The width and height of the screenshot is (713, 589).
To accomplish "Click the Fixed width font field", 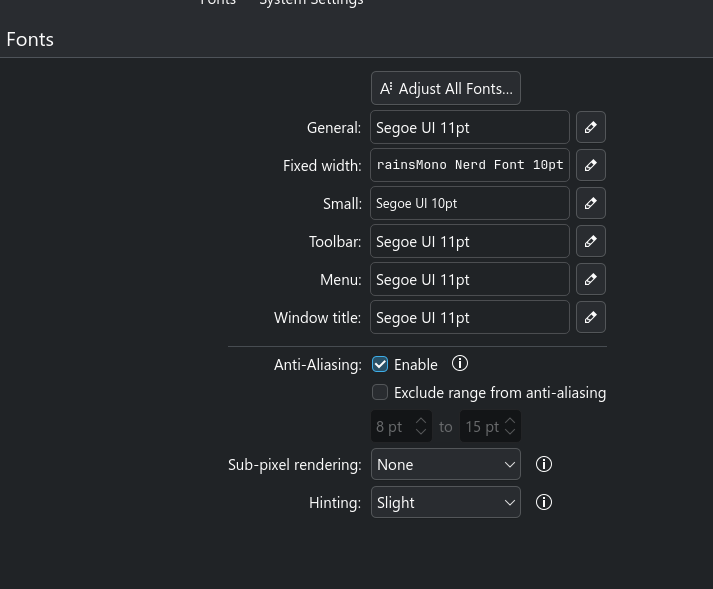I will (x=470, y=165).
